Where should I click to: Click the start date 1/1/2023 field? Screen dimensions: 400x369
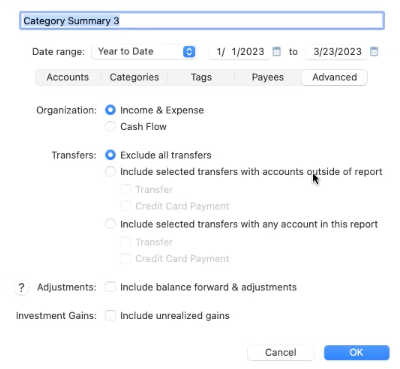(x=239, y=52)
